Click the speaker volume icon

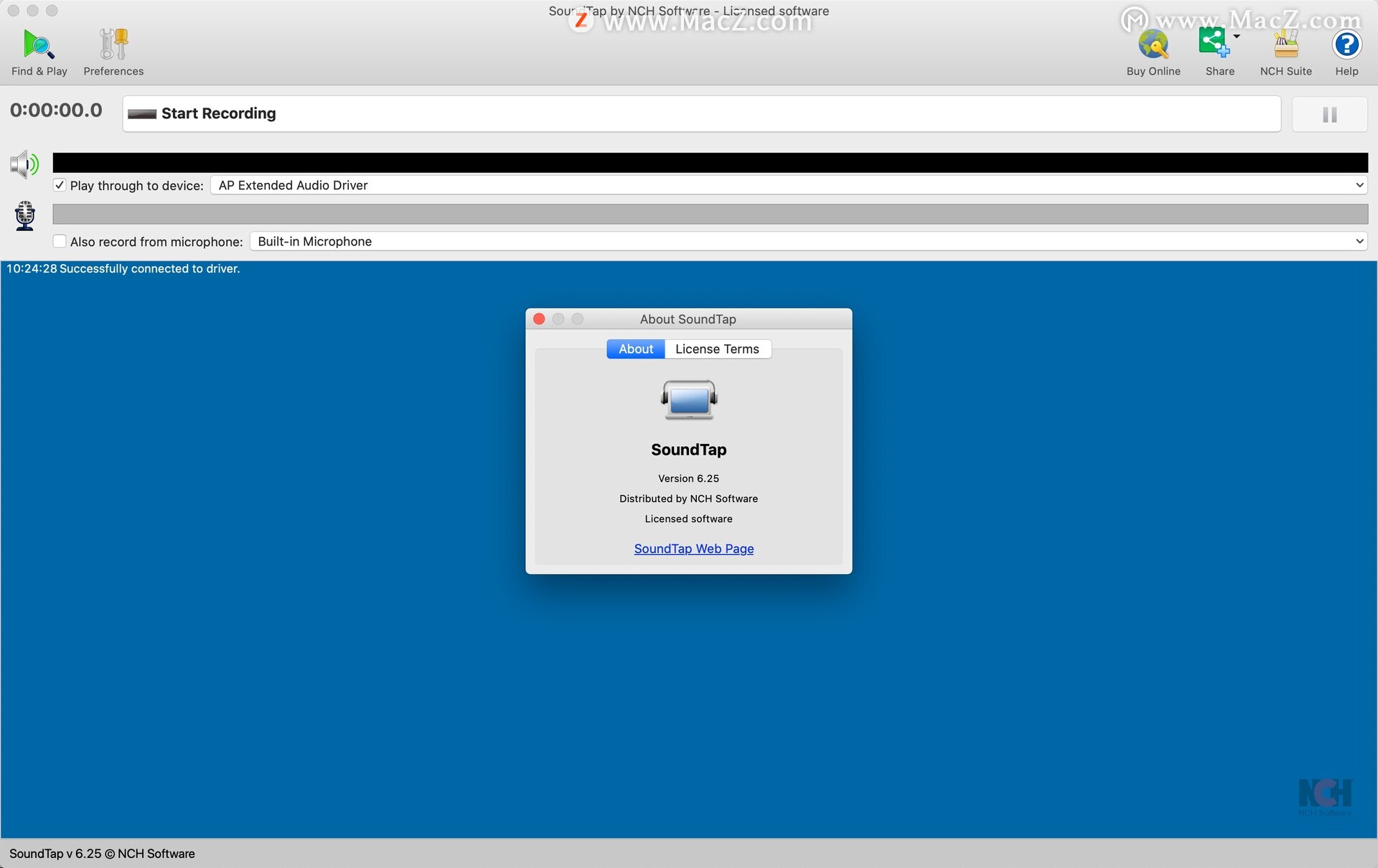tap(24, 164)
